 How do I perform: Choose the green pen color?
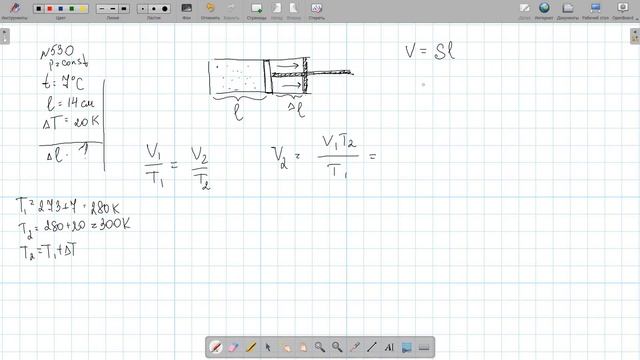pyautogui.click(x=72, y=9)
